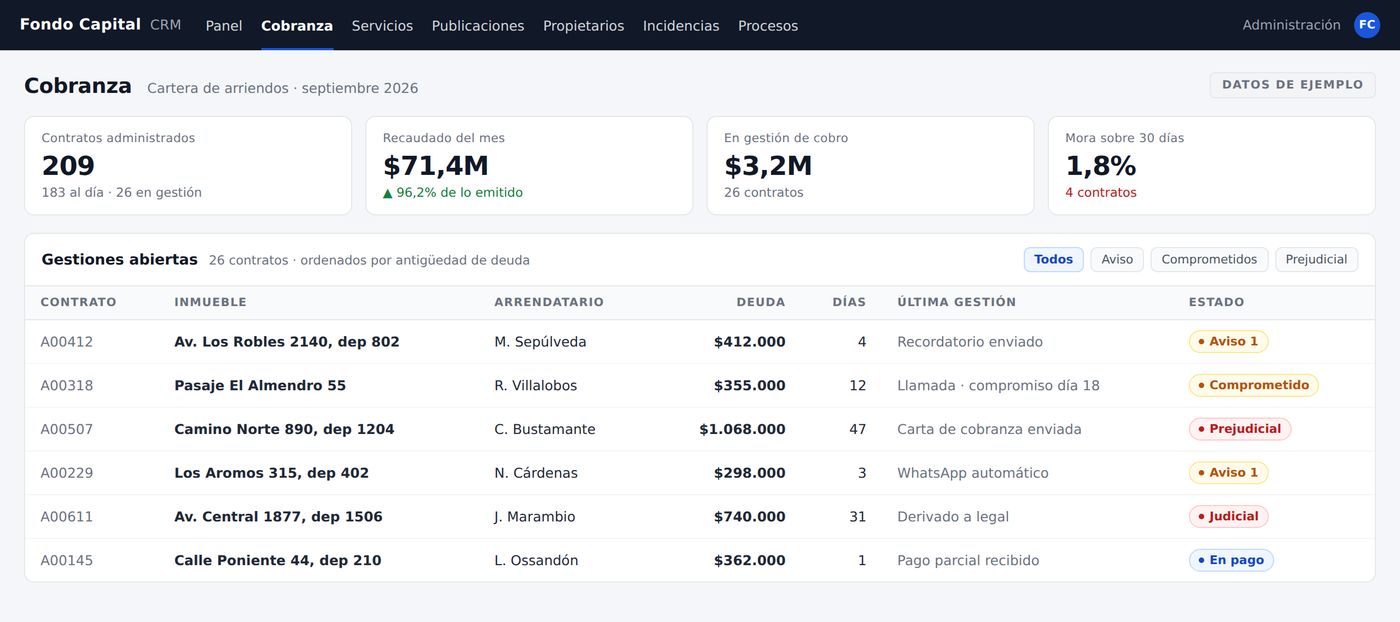Filter by Comprometidos

pos(1209,260)
